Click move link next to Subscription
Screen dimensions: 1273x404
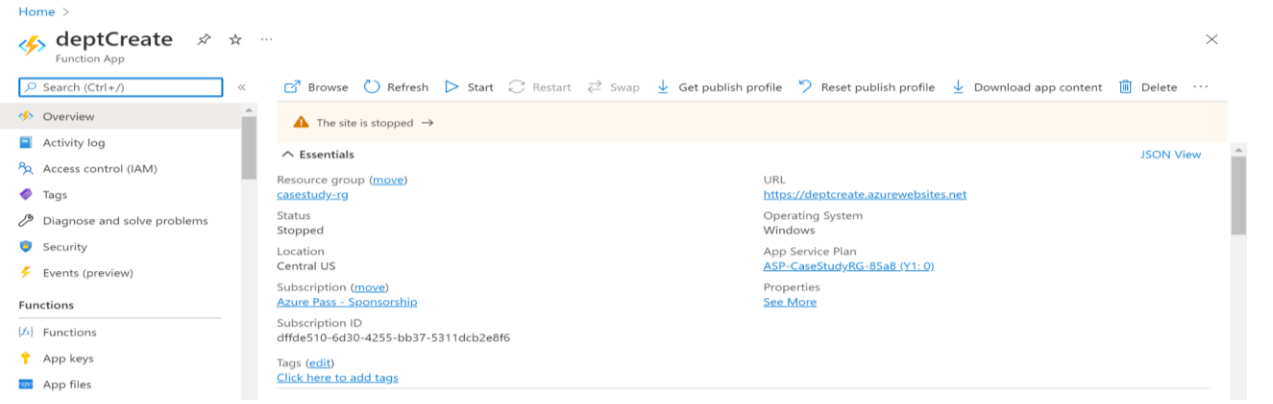pyautogui.click(x=370, y=287)
